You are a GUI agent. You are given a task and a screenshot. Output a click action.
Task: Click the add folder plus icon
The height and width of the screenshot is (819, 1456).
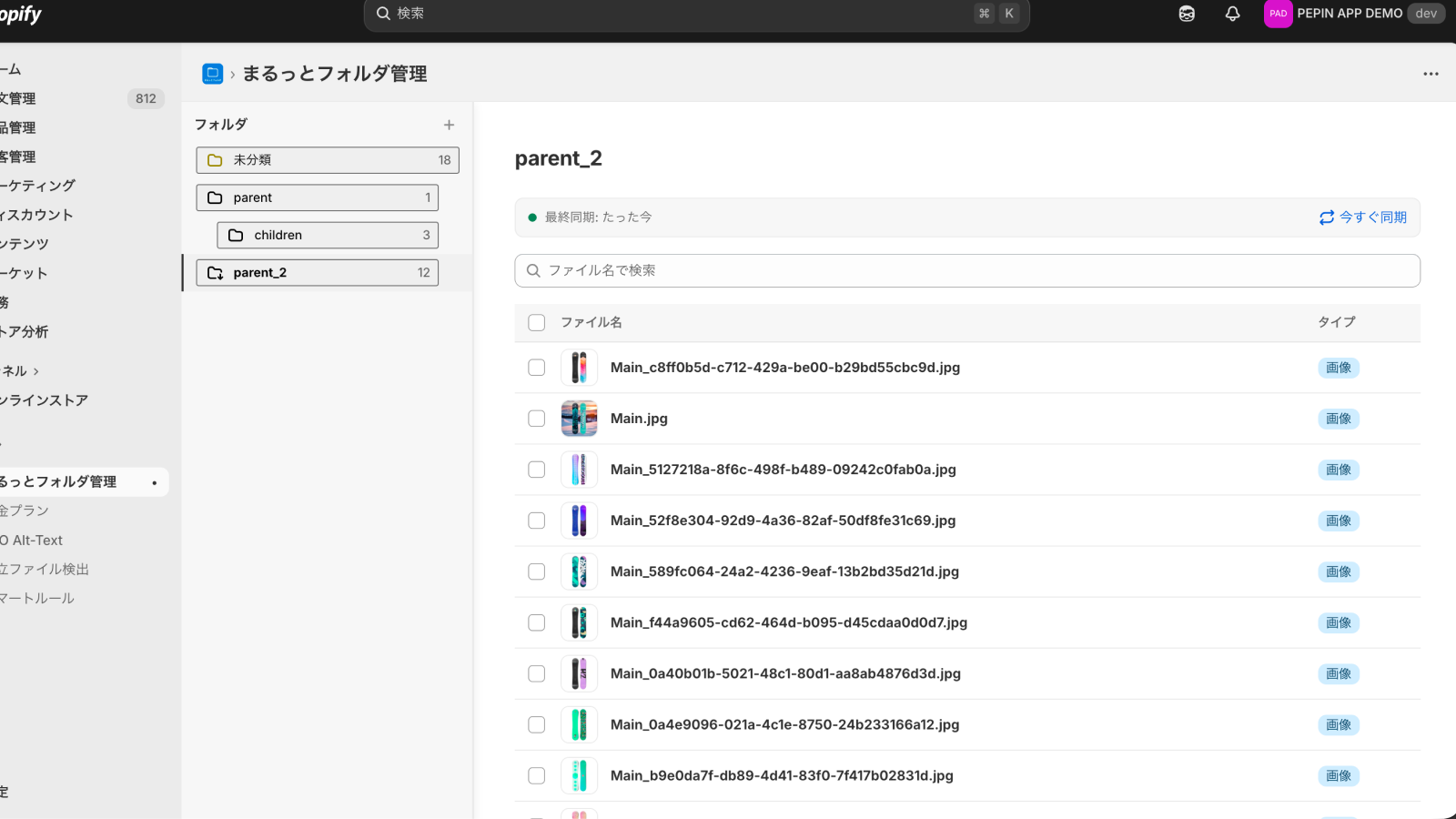click(449, 125)
